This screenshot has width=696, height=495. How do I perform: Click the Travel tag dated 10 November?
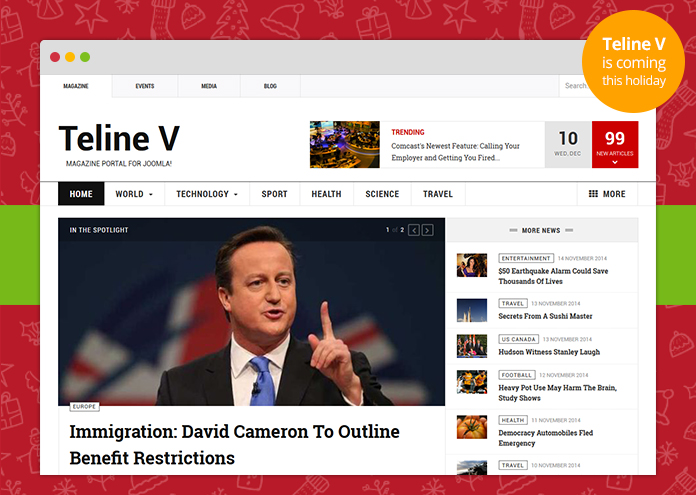point(513,465)
